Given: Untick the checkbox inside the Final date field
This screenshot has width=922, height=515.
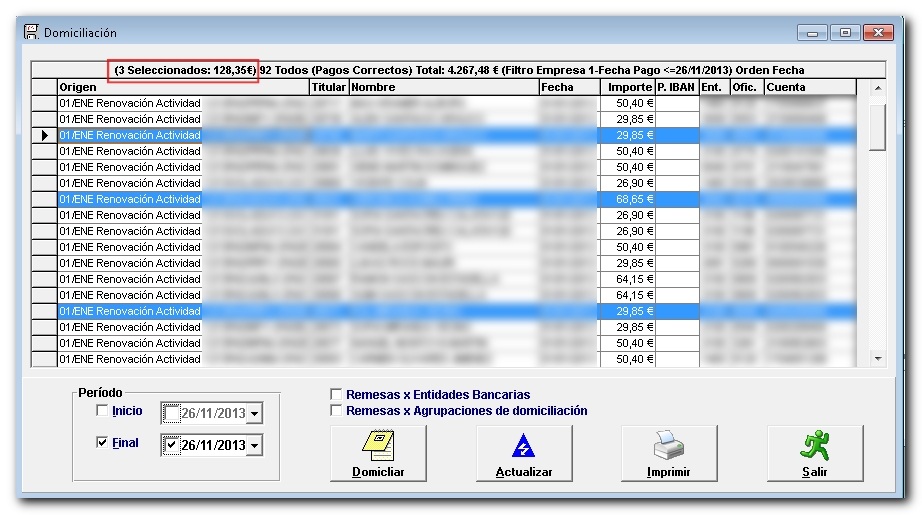Looking at the screenshot, I should point(171,445).
